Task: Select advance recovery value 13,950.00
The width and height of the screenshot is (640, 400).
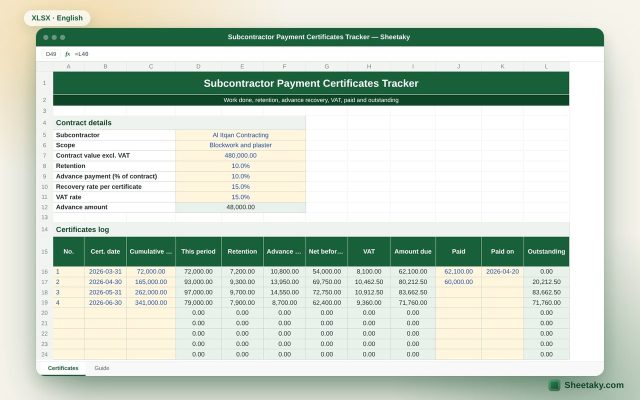Action: [x=284, y=282]
